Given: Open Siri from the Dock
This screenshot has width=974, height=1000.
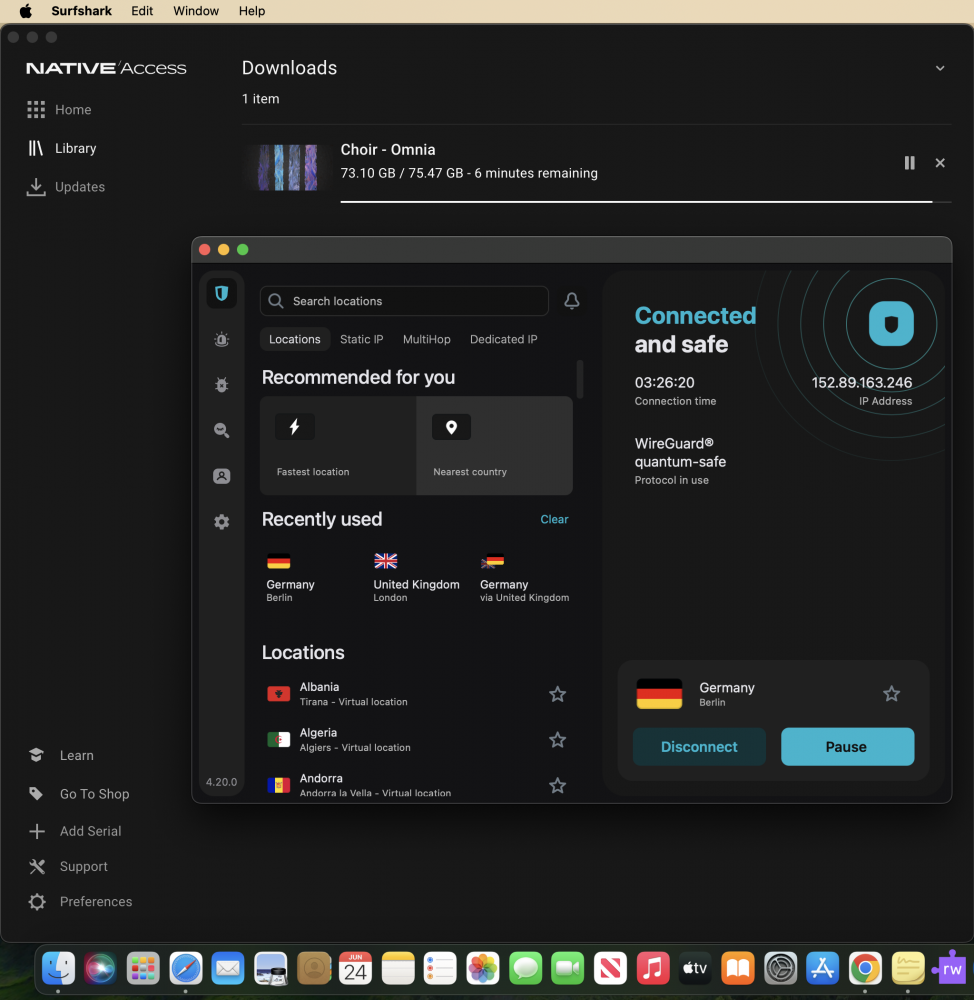Looking at the screenshot, I should 100,968.
